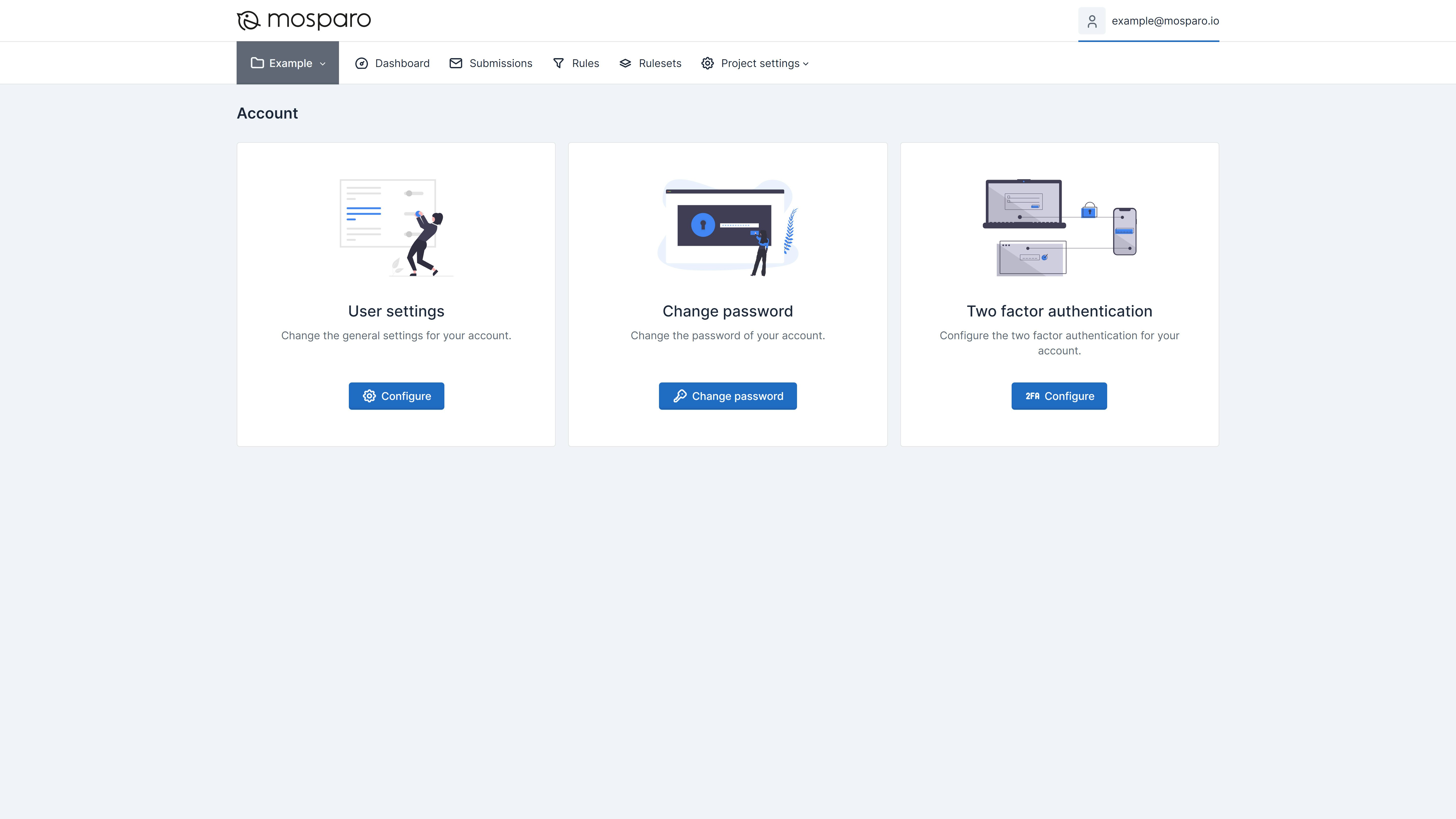
Task: Click the Account page heading
Action: pyautogui.click(x=267, y=113)
